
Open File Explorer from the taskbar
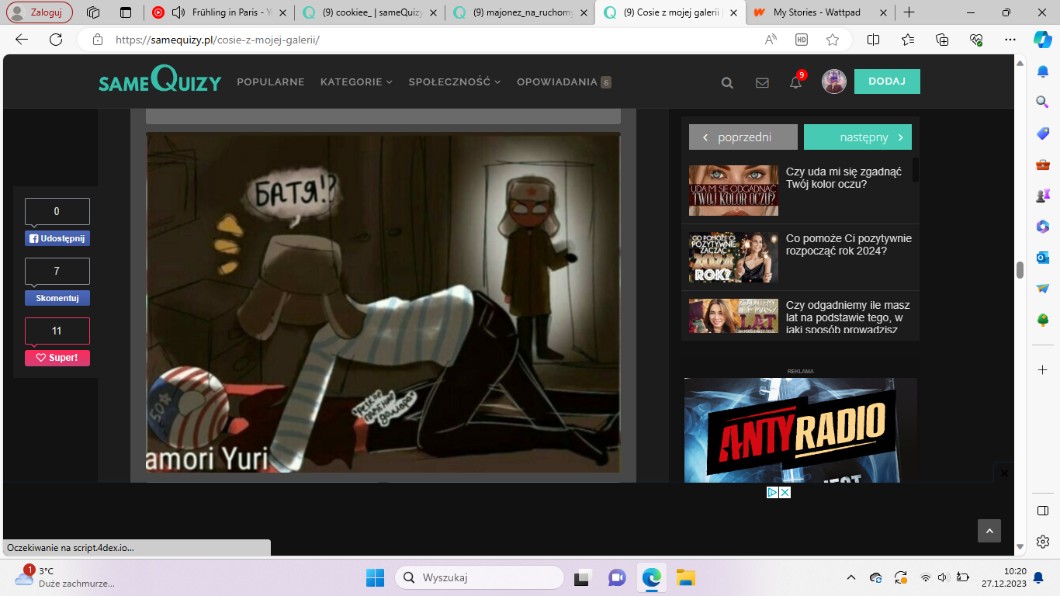685,578
